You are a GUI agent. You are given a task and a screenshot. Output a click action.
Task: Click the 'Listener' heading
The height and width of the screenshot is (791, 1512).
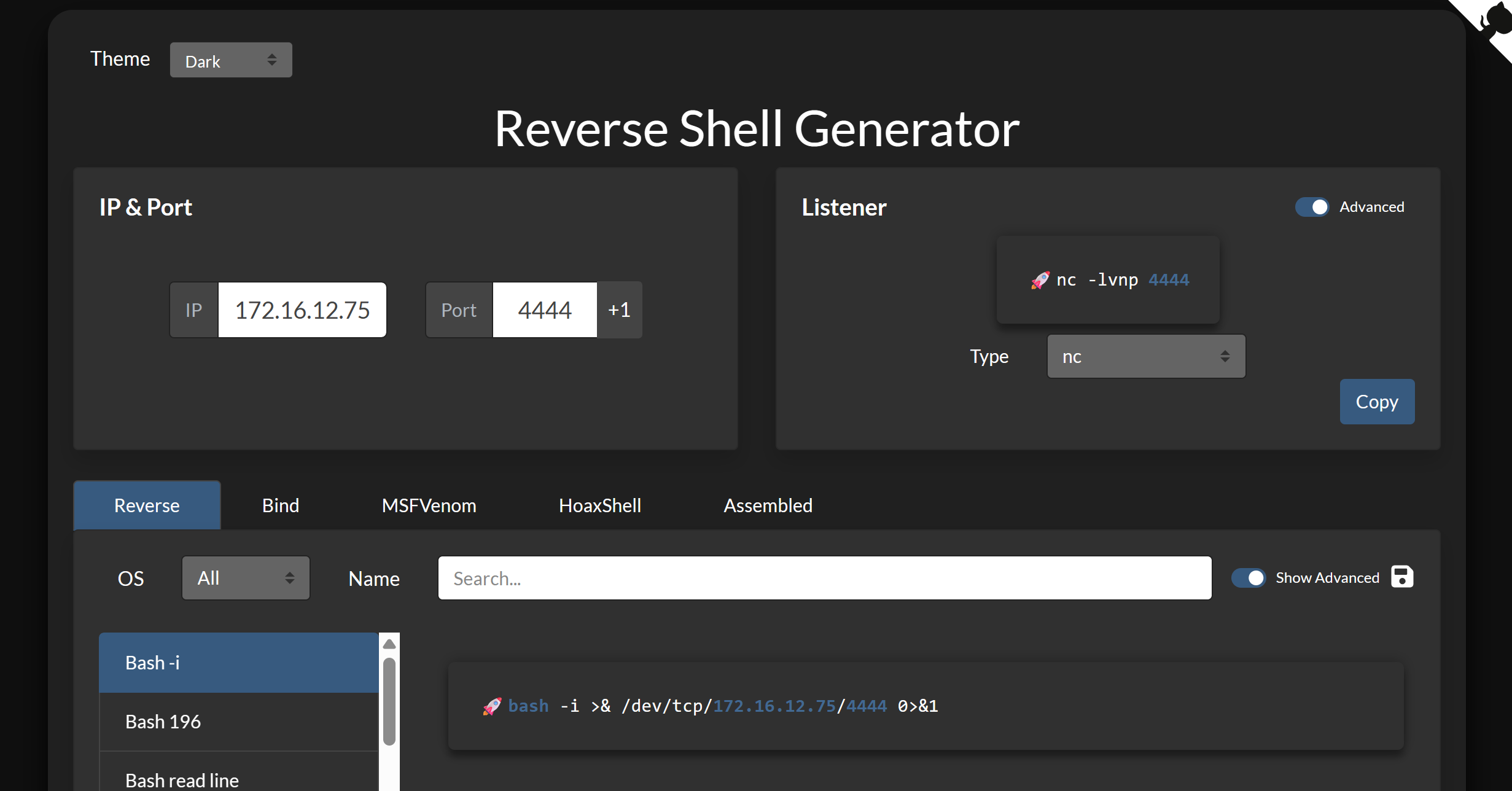click(x=844, y=208)
